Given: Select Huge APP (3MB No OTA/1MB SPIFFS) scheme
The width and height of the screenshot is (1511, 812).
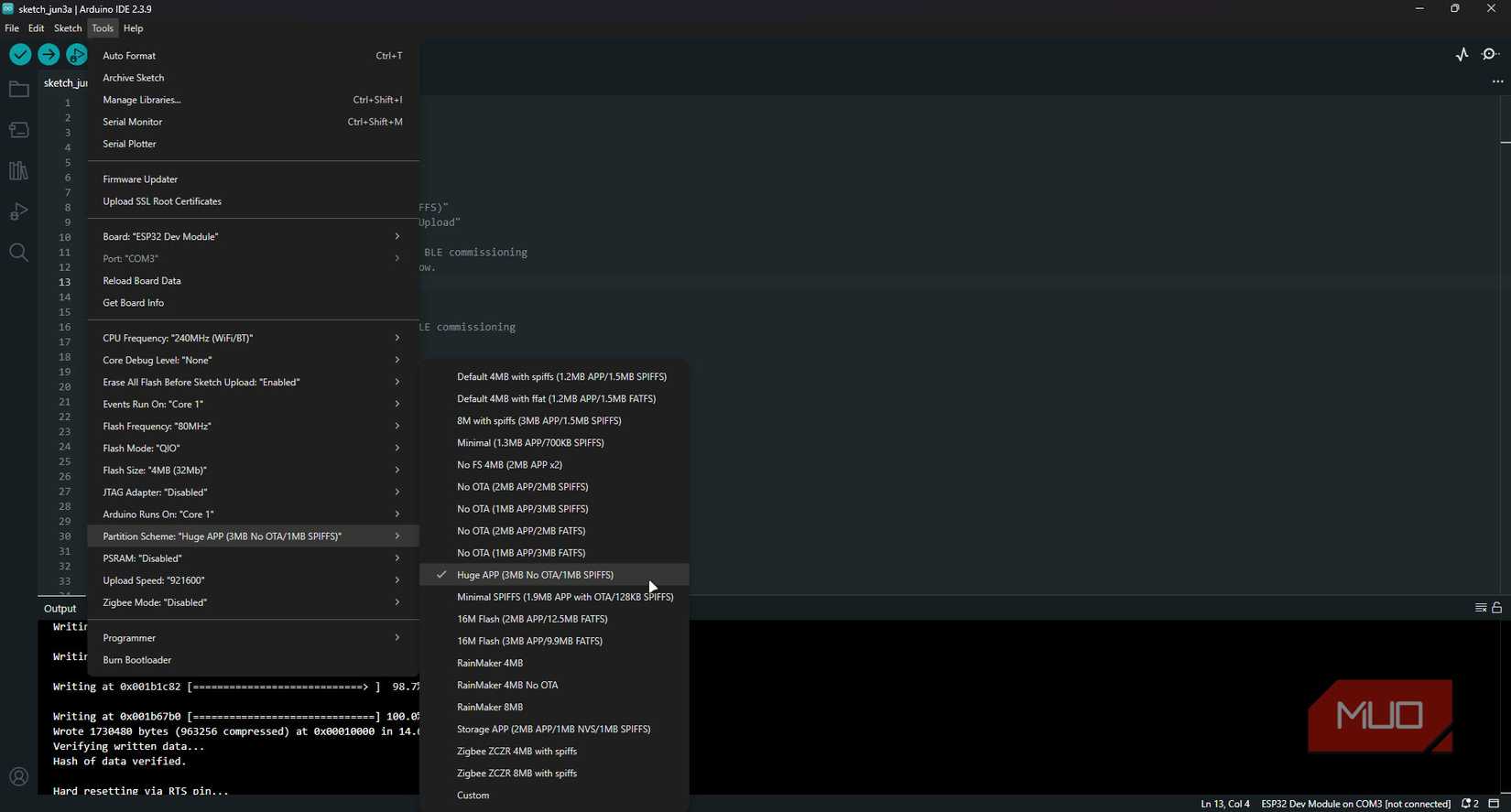Looking at the screenshot, I should tap(554, 575).
